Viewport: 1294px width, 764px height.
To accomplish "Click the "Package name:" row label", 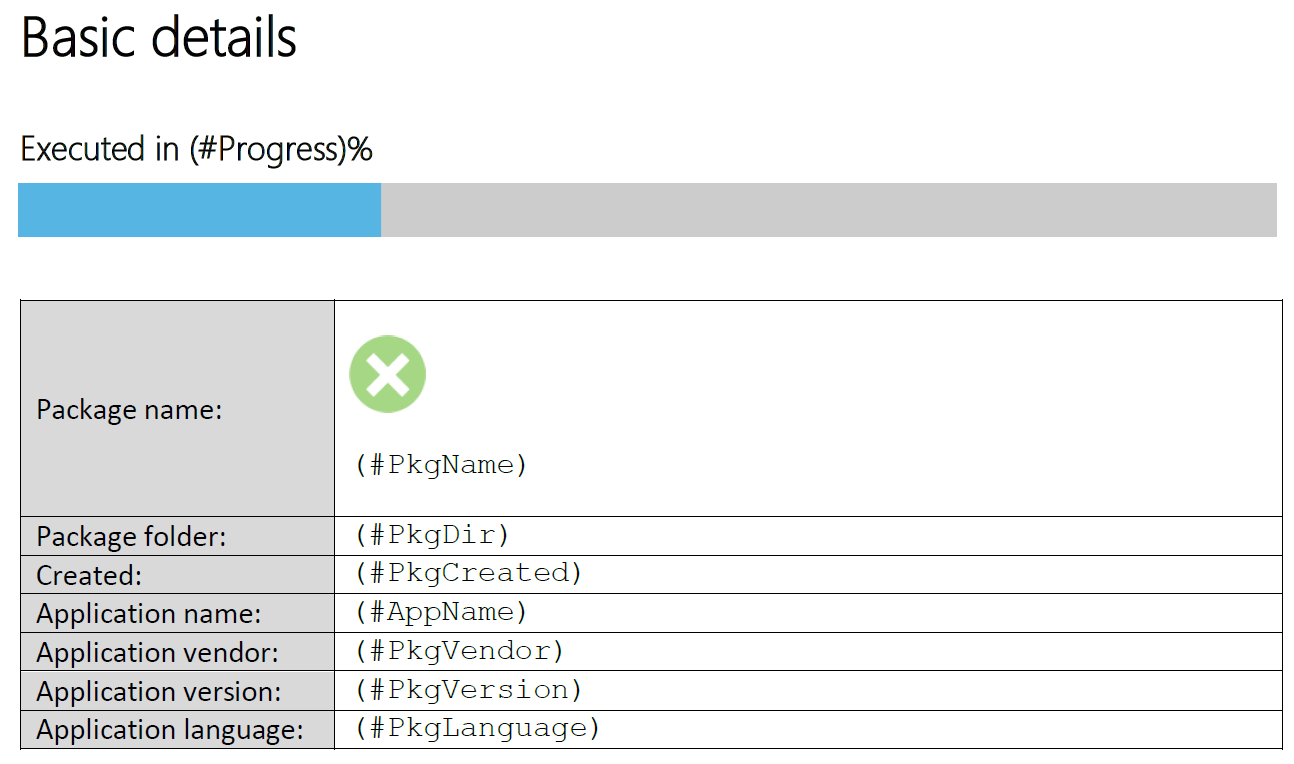I will (x=129, y=410).
